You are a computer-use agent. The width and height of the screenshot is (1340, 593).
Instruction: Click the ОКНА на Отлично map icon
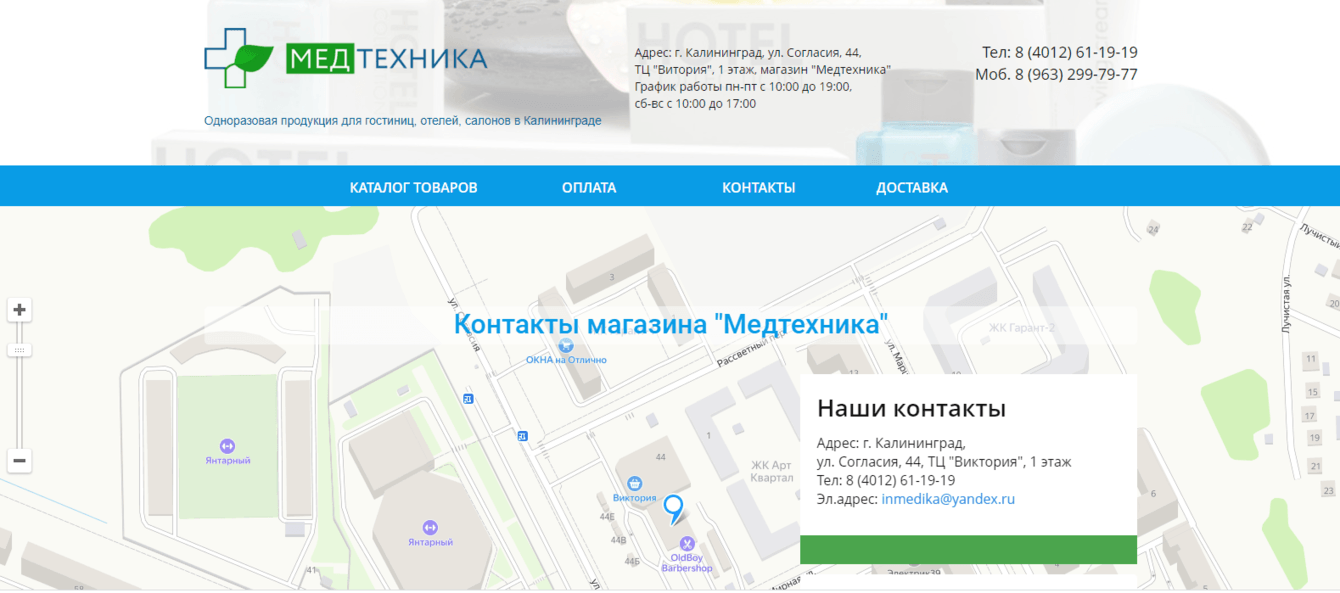tap(566, 346)
